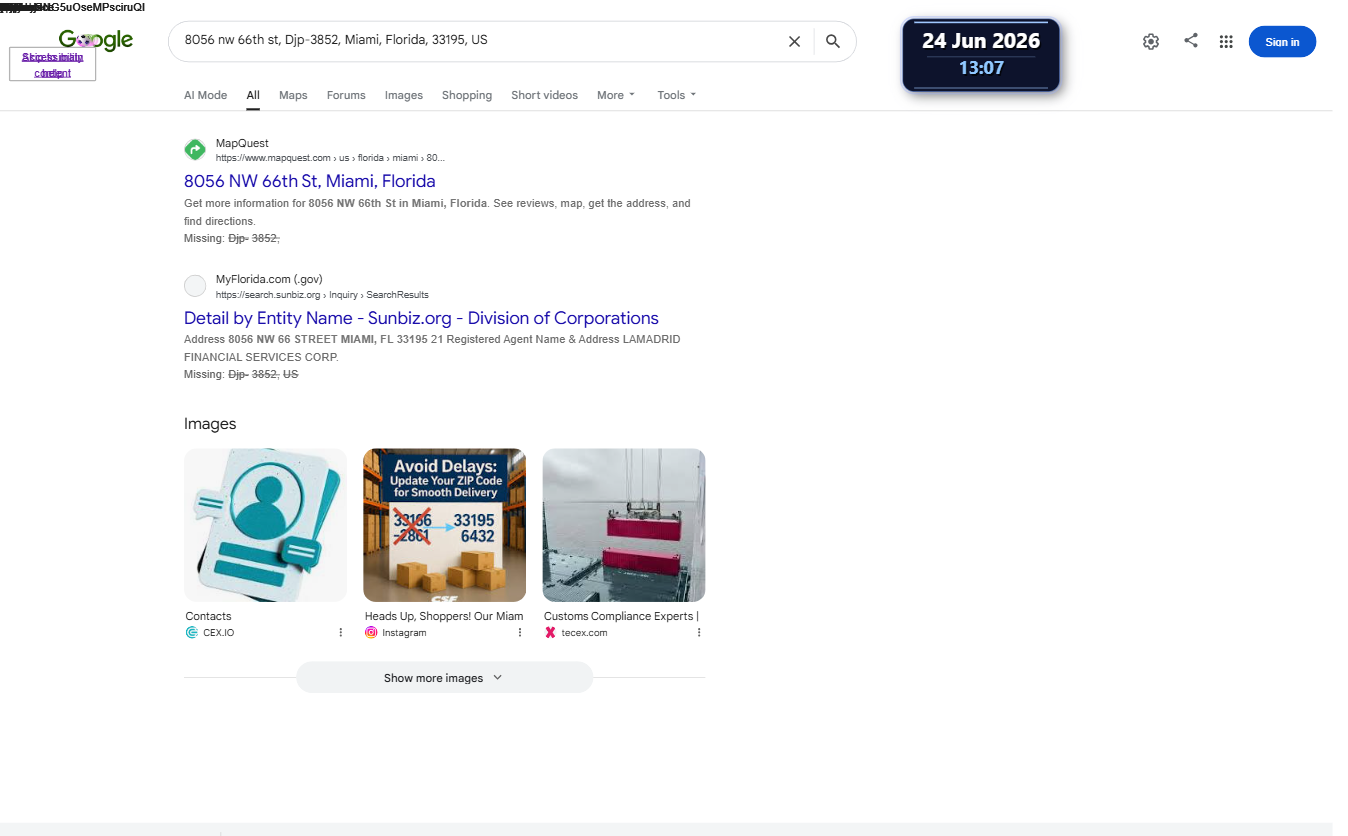Click the share icon in the header
This screenshot has width=1348, height=836.
coord(1190,41)
